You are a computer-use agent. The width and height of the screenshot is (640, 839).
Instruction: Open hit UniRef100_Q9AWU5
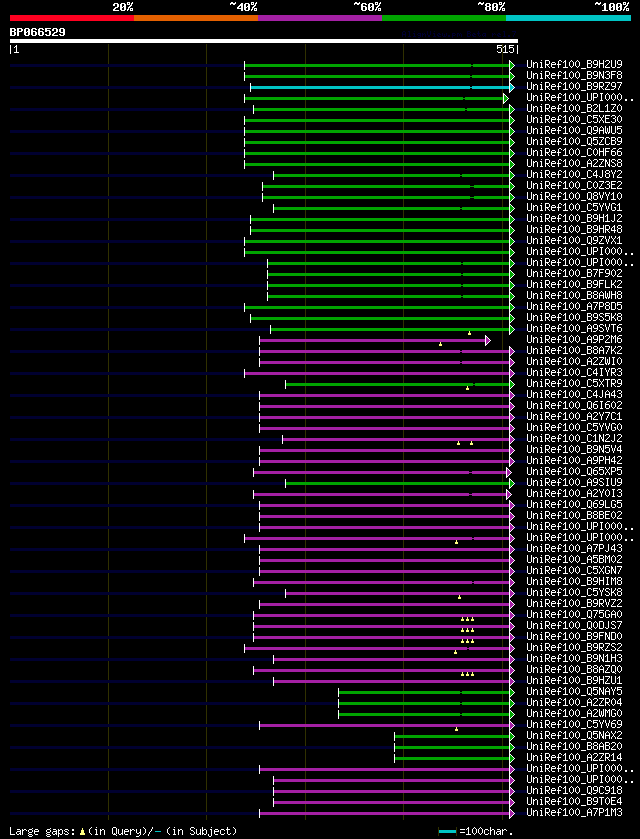click(574, 131)
